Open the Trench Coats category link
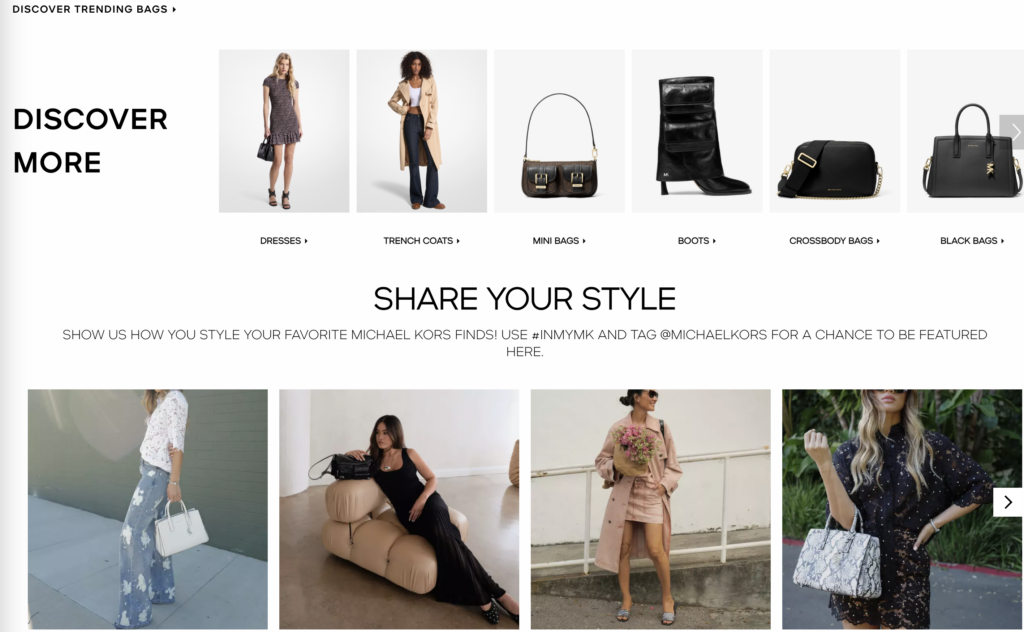1024x632 pixels. click(421, 241)
